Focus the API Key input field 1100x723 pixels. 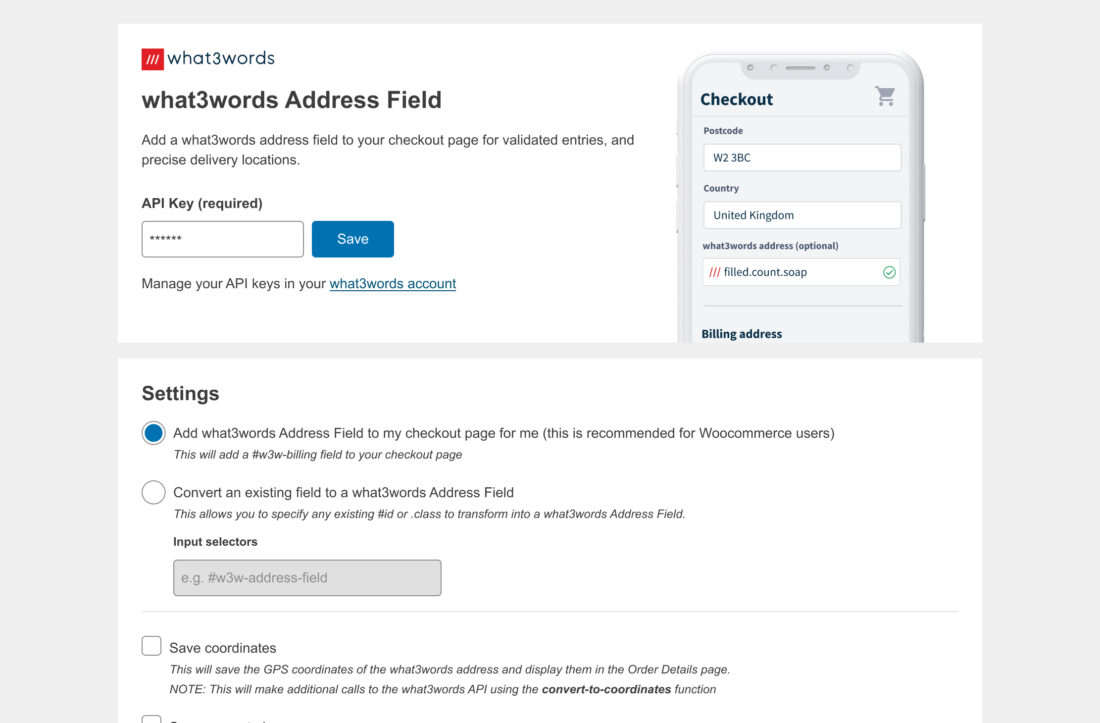click(222, 239)
